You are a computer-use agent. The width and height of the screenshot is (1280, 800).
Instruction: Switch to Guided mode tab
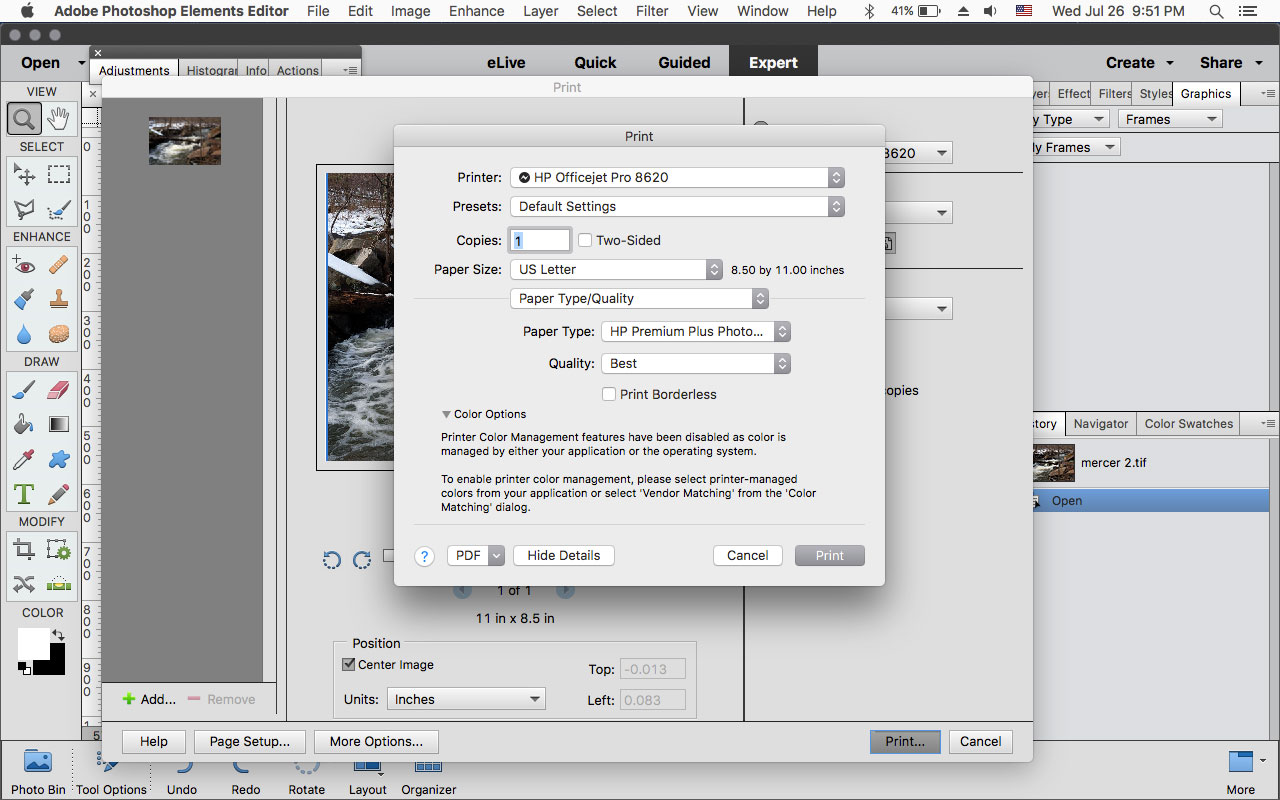(684, 62)
